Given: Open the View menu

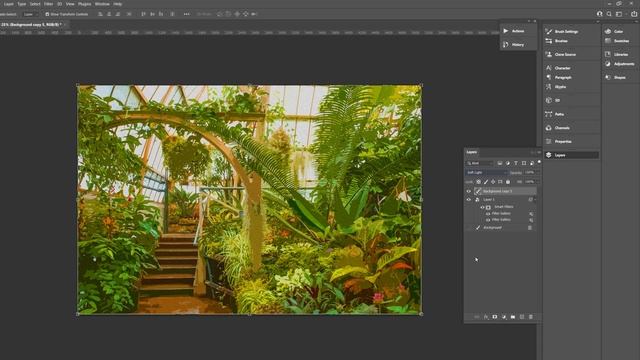Looking at the screenshot, I should tap(70, 4).
